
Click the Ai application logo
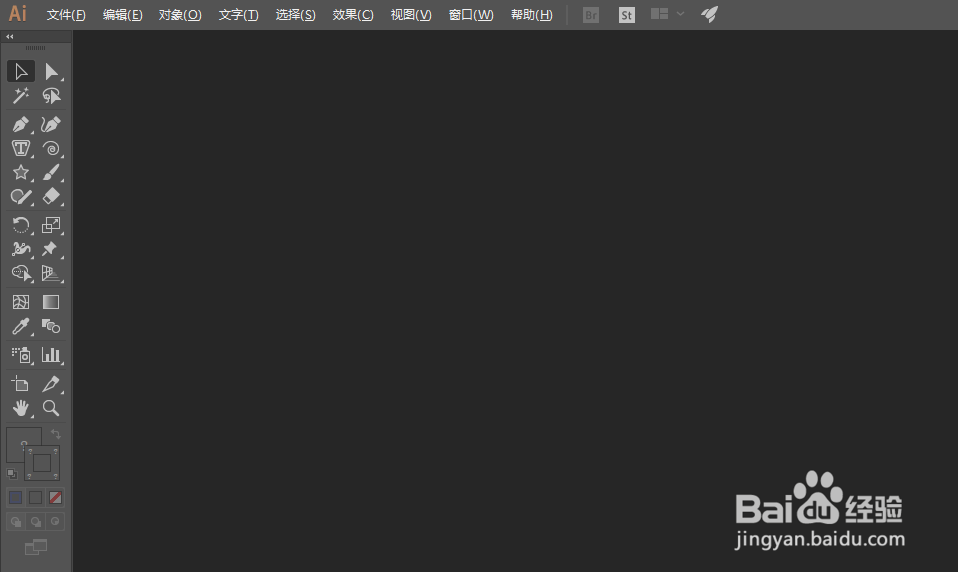coord(18,13)
